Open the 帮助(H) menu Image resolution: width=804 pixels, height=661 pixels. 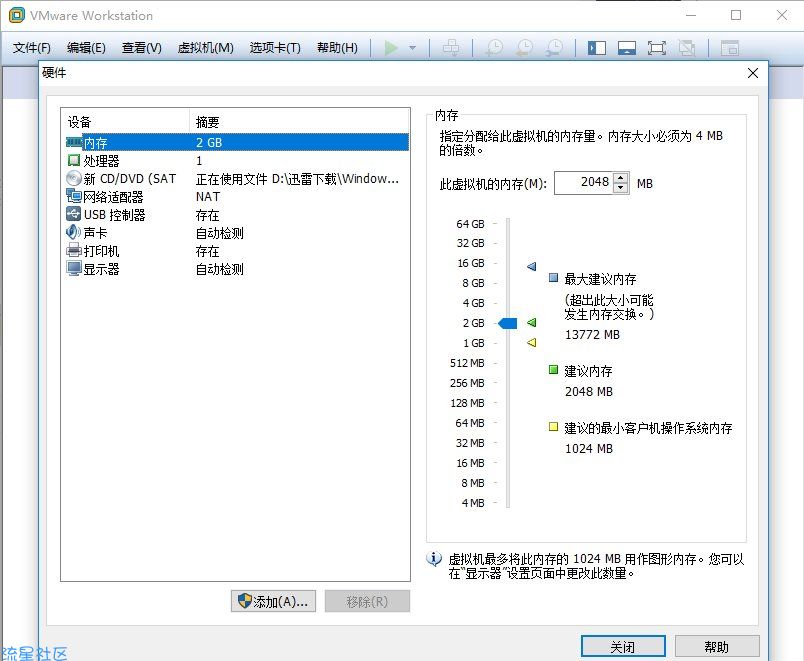coord(337,48)
